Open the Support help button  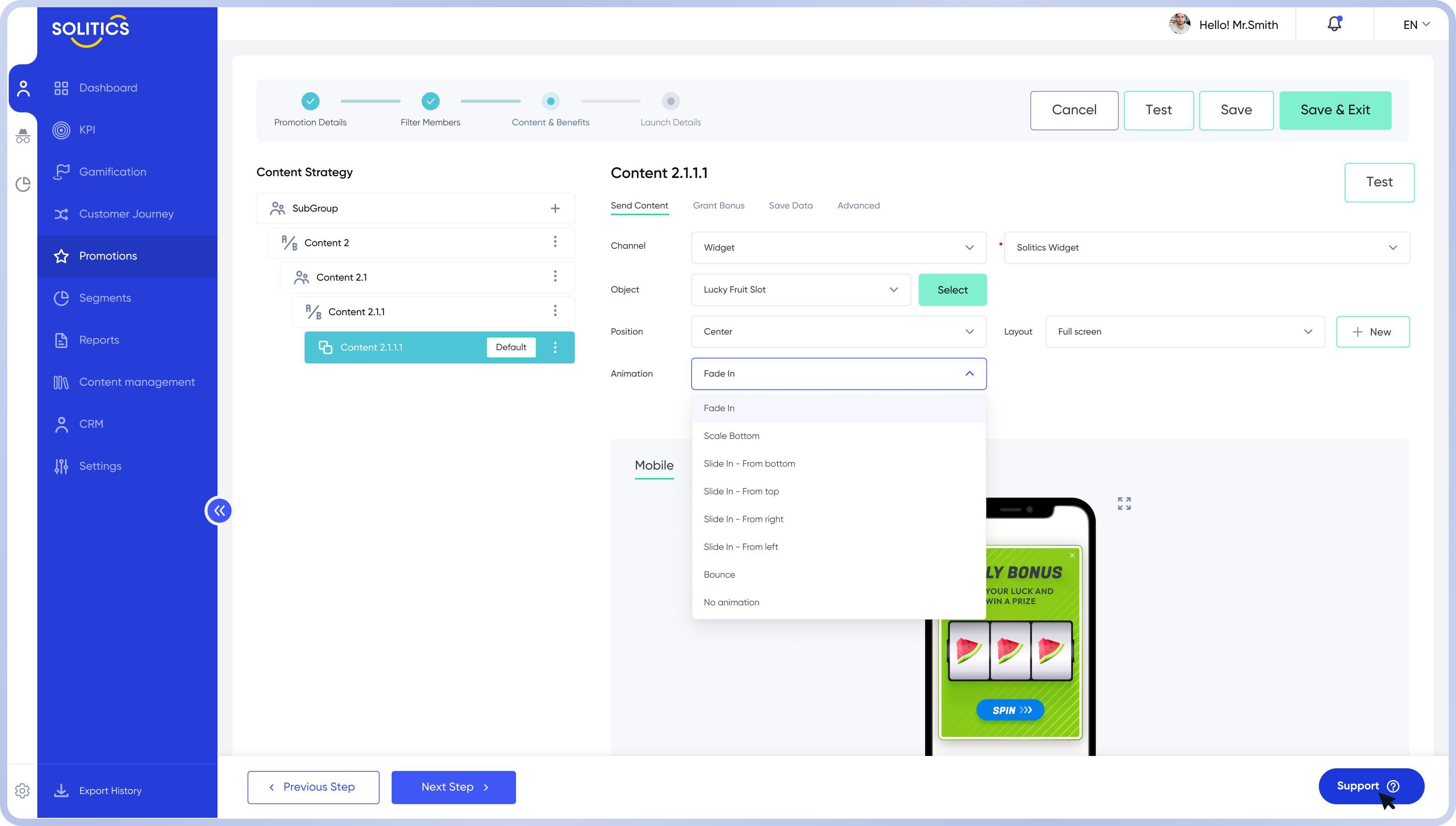[1371, 786]
